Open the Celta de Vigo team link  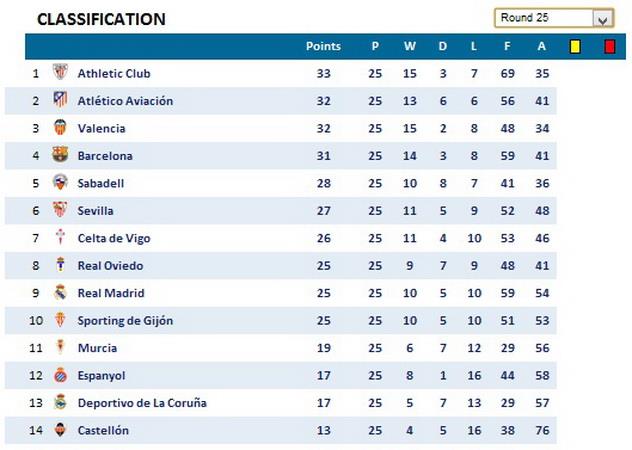coord(114,238)
